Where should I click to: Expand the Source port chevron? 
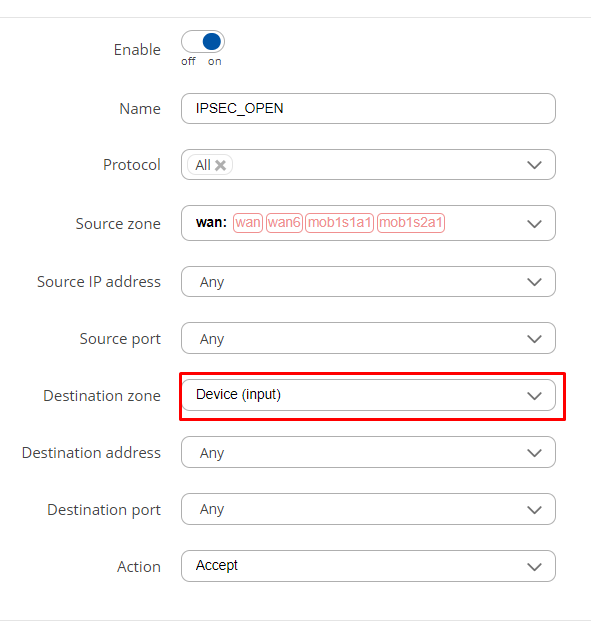[x=534, y=339]
